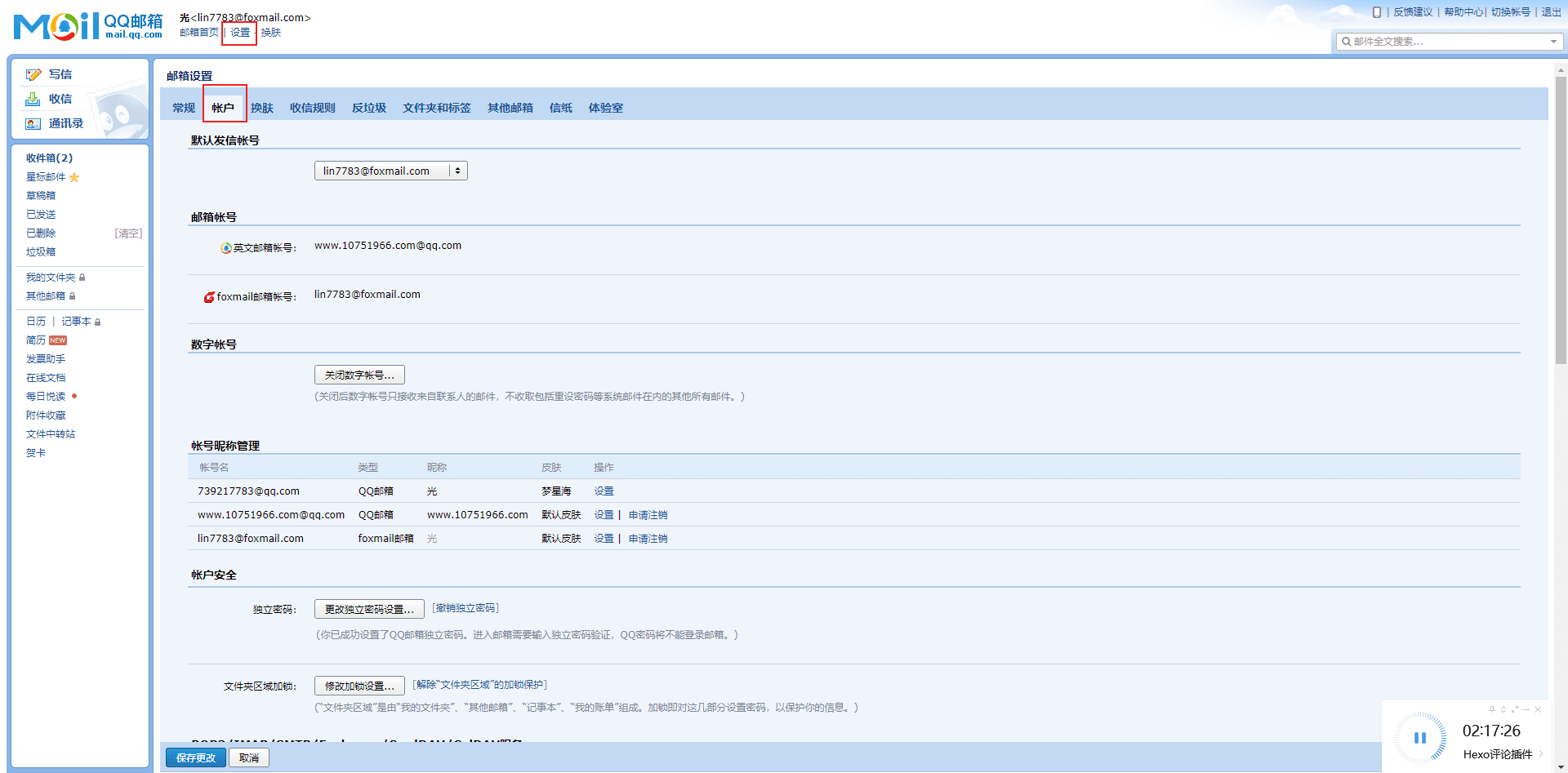
Task: Click the 解除文件夹区域加锁保护 link
Action: (x=479, y=685)
